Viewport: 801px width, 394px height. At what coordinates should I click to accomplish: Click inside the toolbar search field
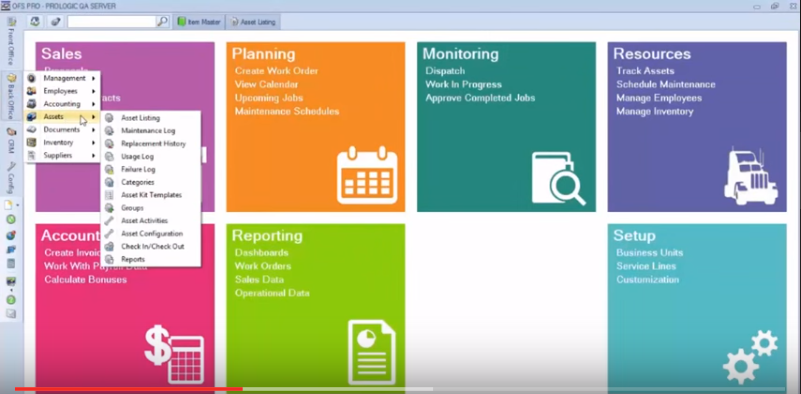[x=112, y=21]
